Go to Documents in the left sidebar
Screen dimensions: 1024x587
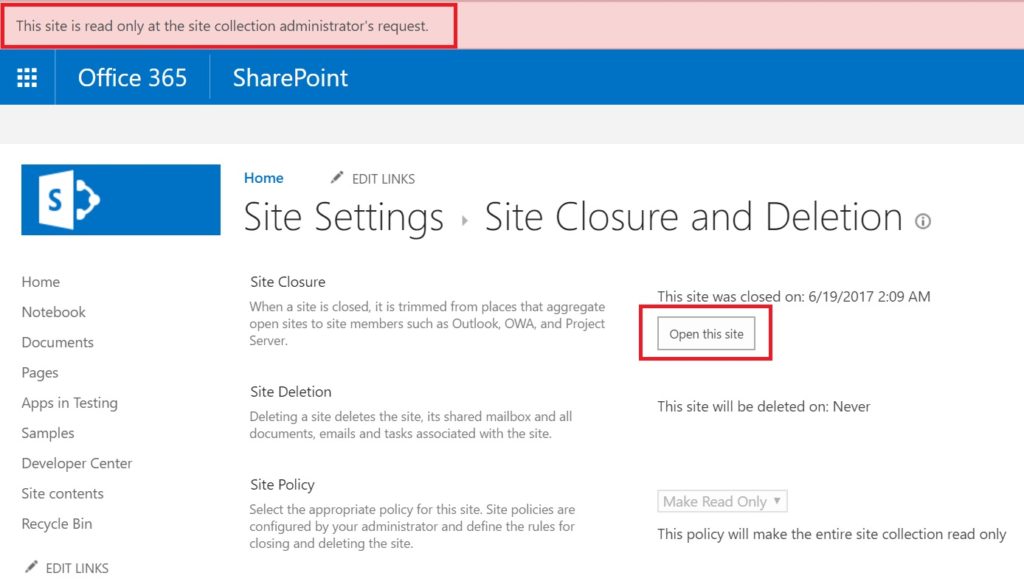coord(57,342)
